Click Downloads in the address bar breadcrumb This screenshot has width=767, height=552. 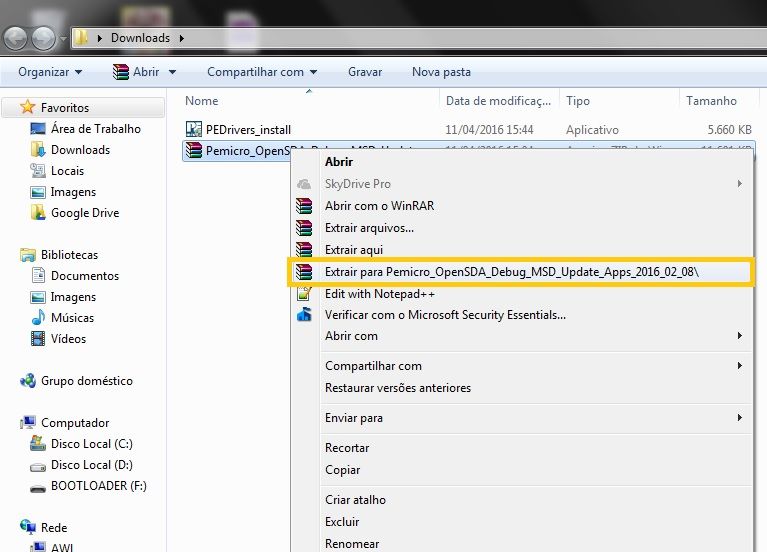(140, 38)
